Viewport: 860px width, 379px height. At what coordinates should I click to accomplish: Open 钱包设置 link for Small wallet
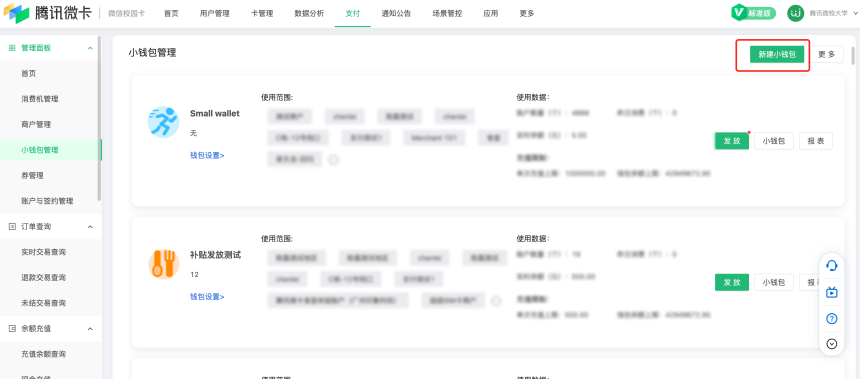(207, 155)
